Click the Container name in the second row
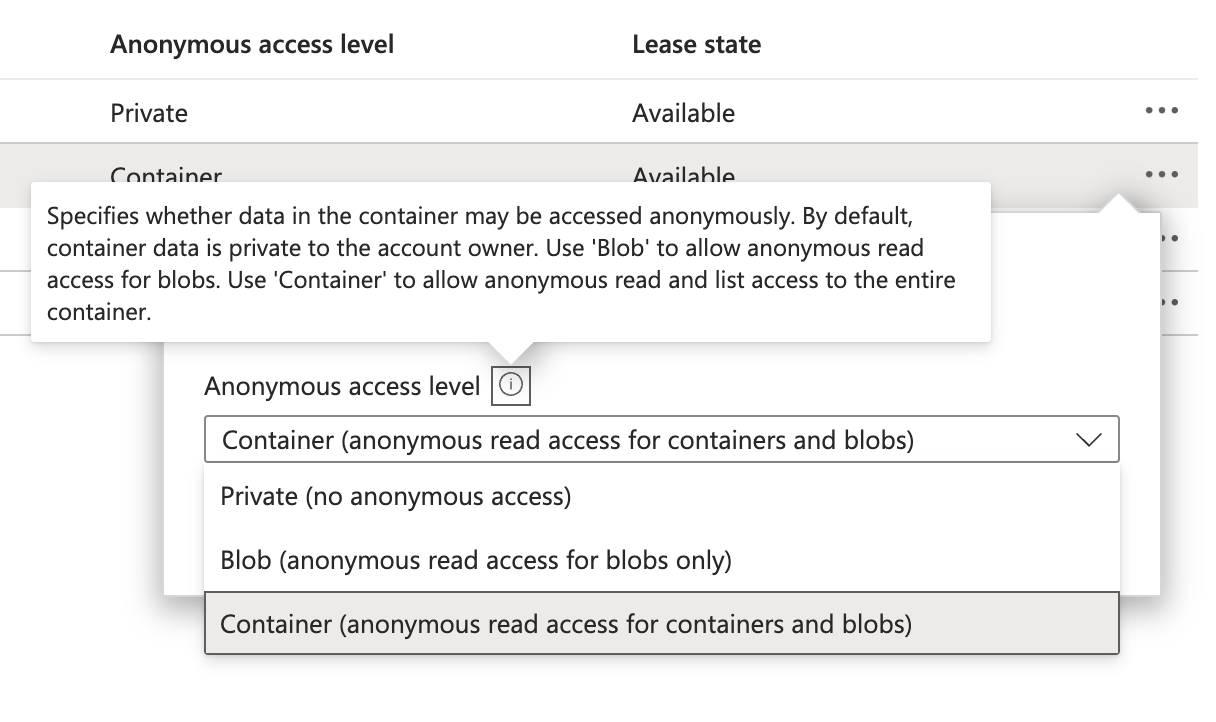1216x722 pixels. [x=164, y=176]
